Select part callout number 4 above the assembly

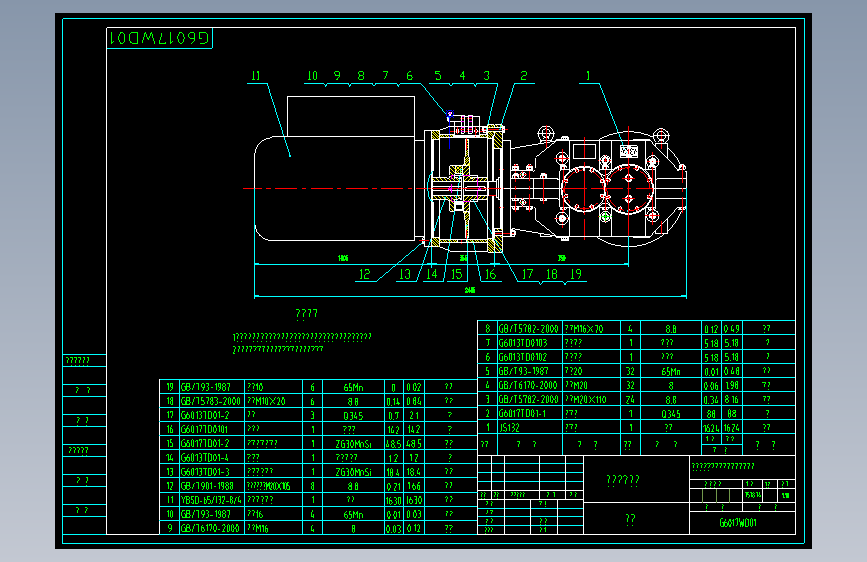pos(462,75)
